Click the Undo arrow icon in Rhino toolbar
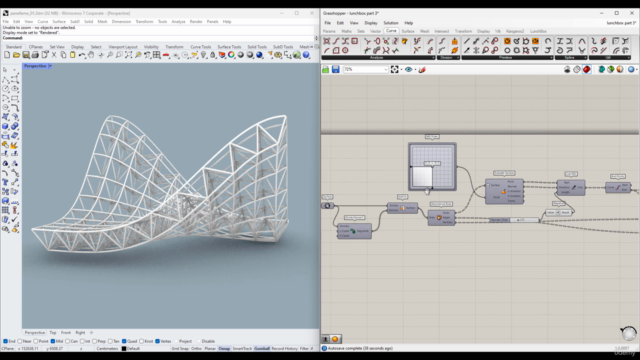This screenshot has height=360, width=640. click(82, 55)
